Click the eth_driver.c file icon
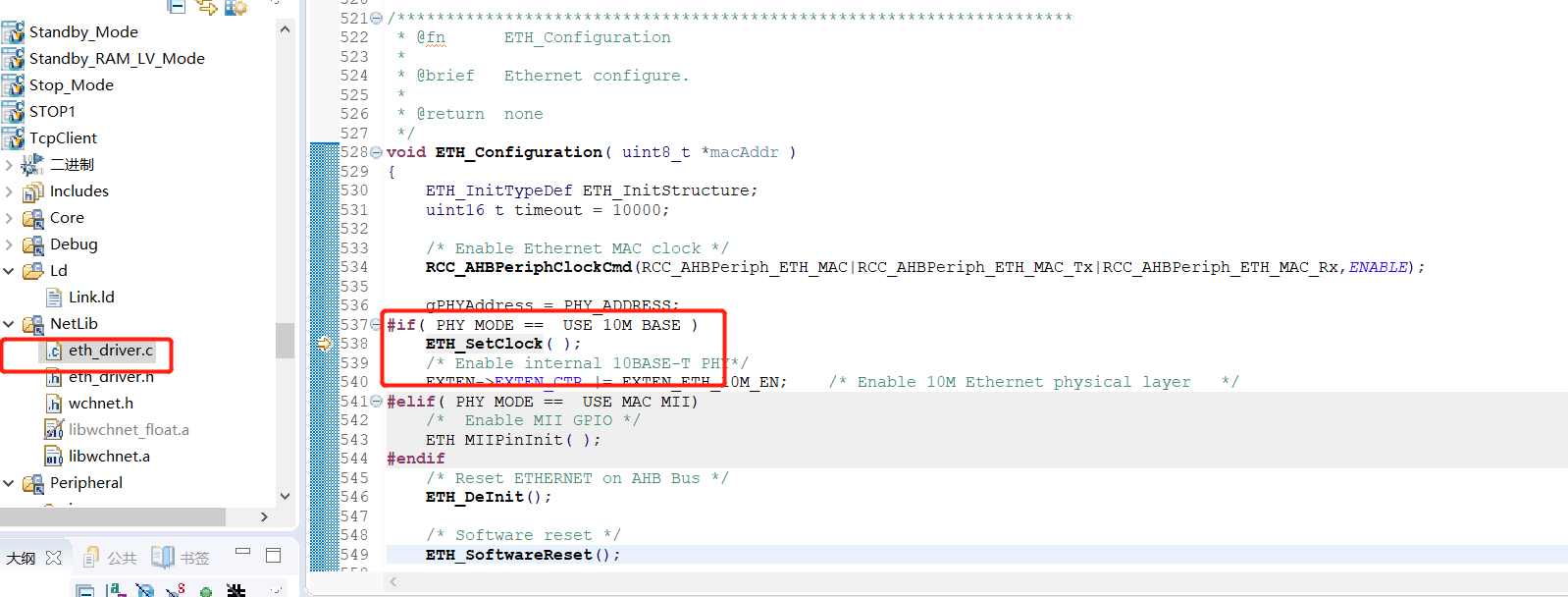Image resolution: width=1568 pixels, height=597 pixels. pyautogui.click(x=54, y=351)
